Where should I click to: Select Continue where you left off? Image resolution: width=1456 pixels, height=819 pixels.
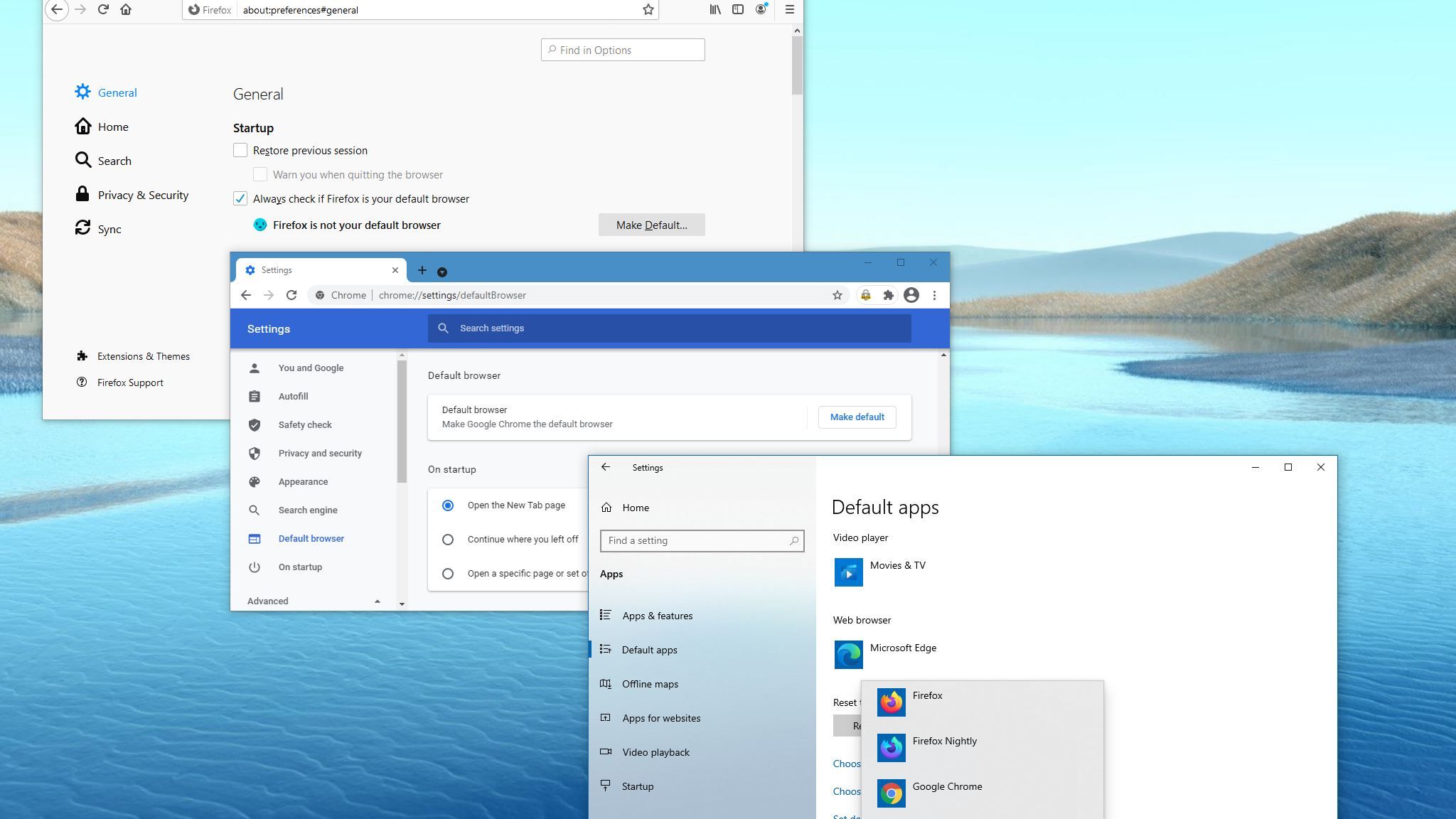click(448, 540)
